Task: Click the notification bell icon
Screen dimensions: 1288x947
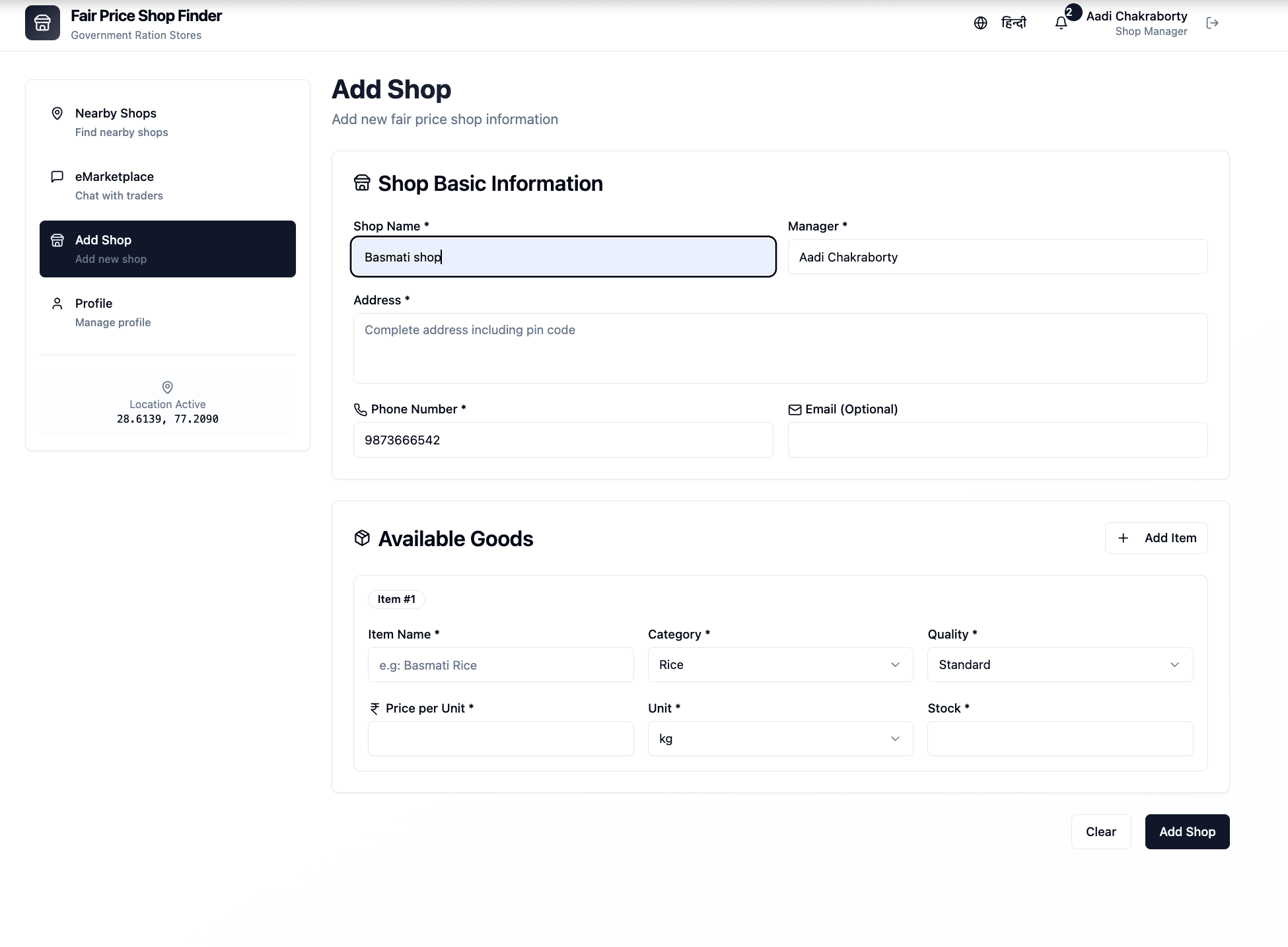Action: 1061,23
